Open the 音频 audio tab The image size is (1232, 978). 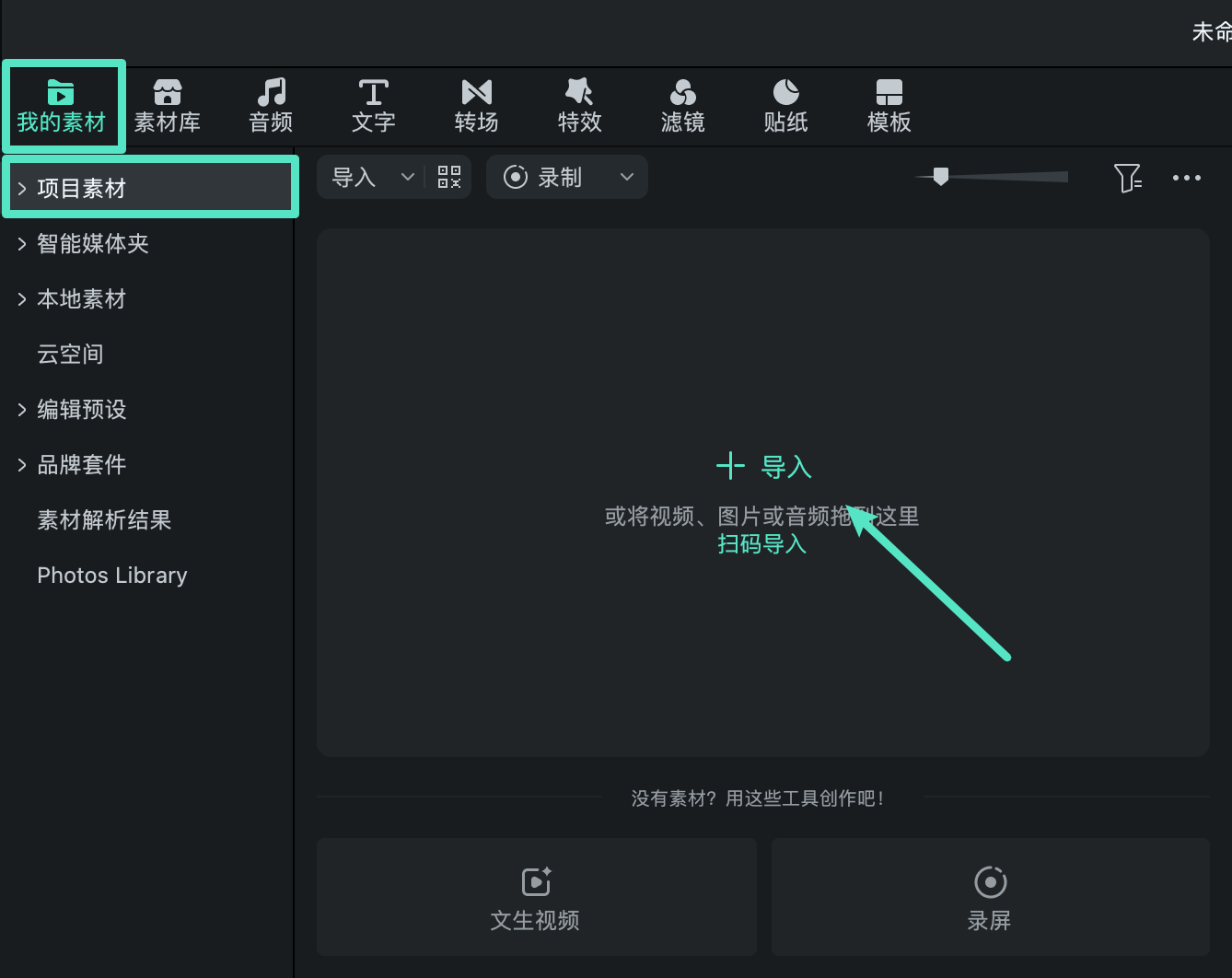271,106
